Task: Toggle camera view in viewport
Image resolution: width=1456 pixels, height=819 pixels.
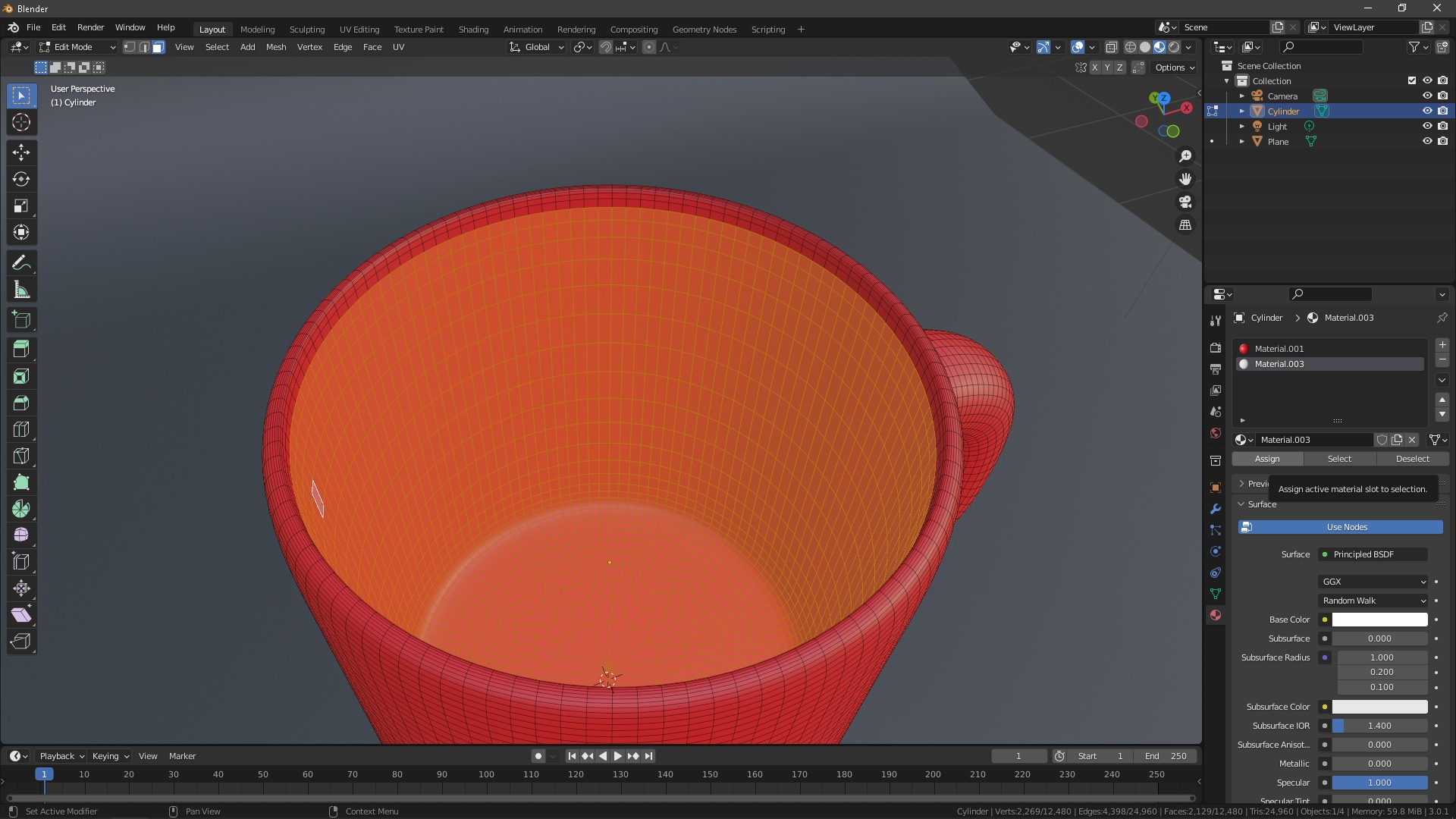Action: (x=1185, y=202)
